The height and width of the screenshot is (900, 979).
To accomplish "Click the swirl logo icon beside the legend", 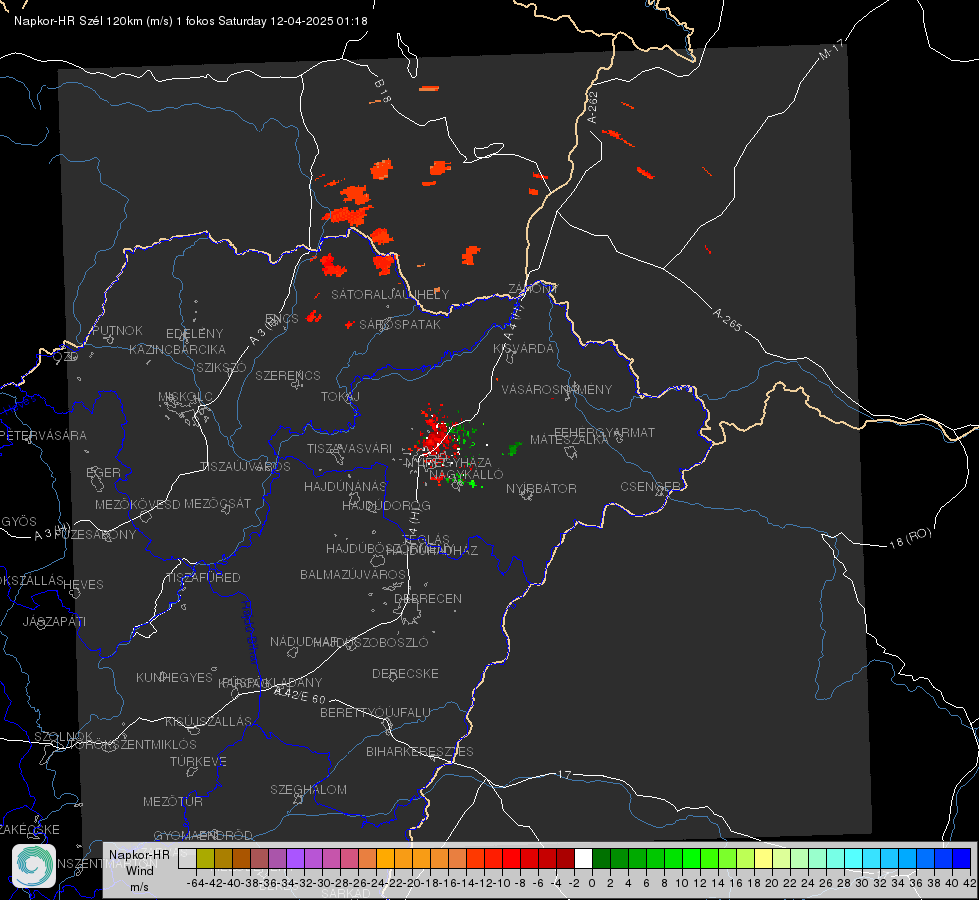I will [x=34, y=866].
